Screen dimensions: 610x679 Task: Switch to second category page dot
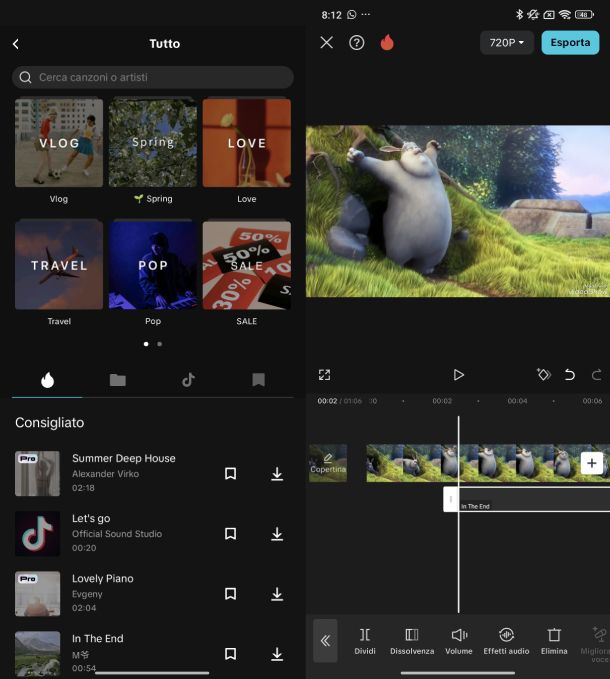click(x=160, y=344)
